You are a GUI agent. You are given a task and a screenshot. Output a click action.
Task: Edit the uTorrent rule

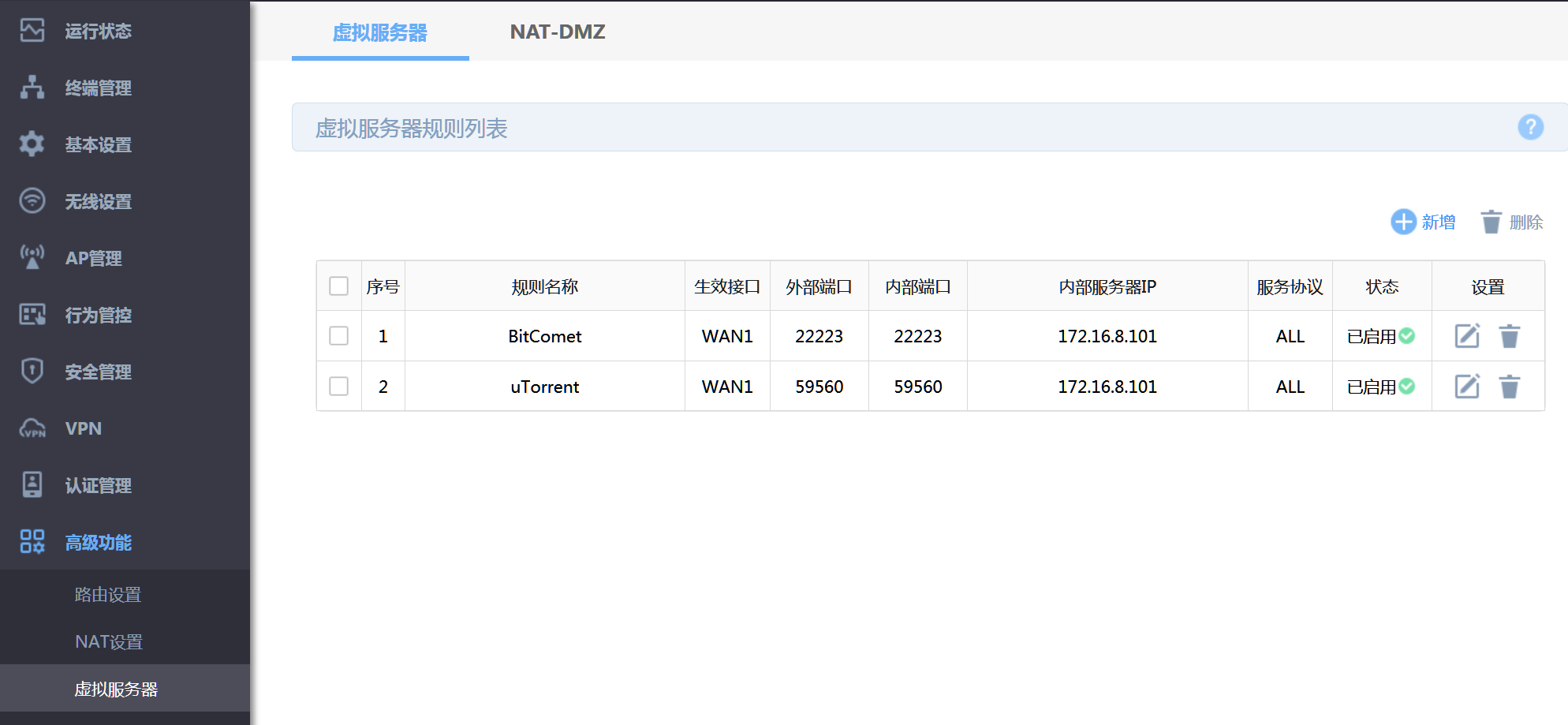point(1467,387)
